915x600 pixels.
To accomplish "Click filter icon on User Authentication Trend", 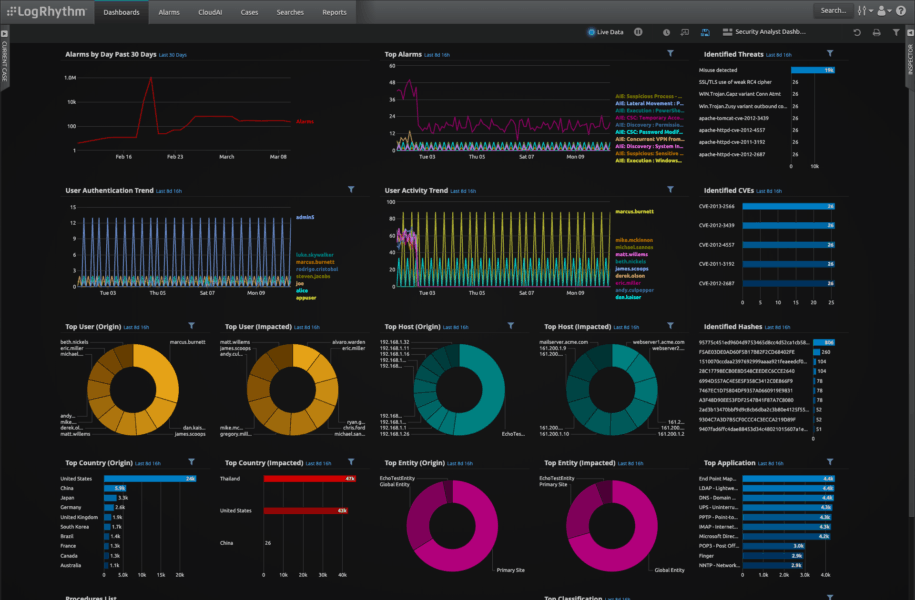I will click(x=351, y=189).
